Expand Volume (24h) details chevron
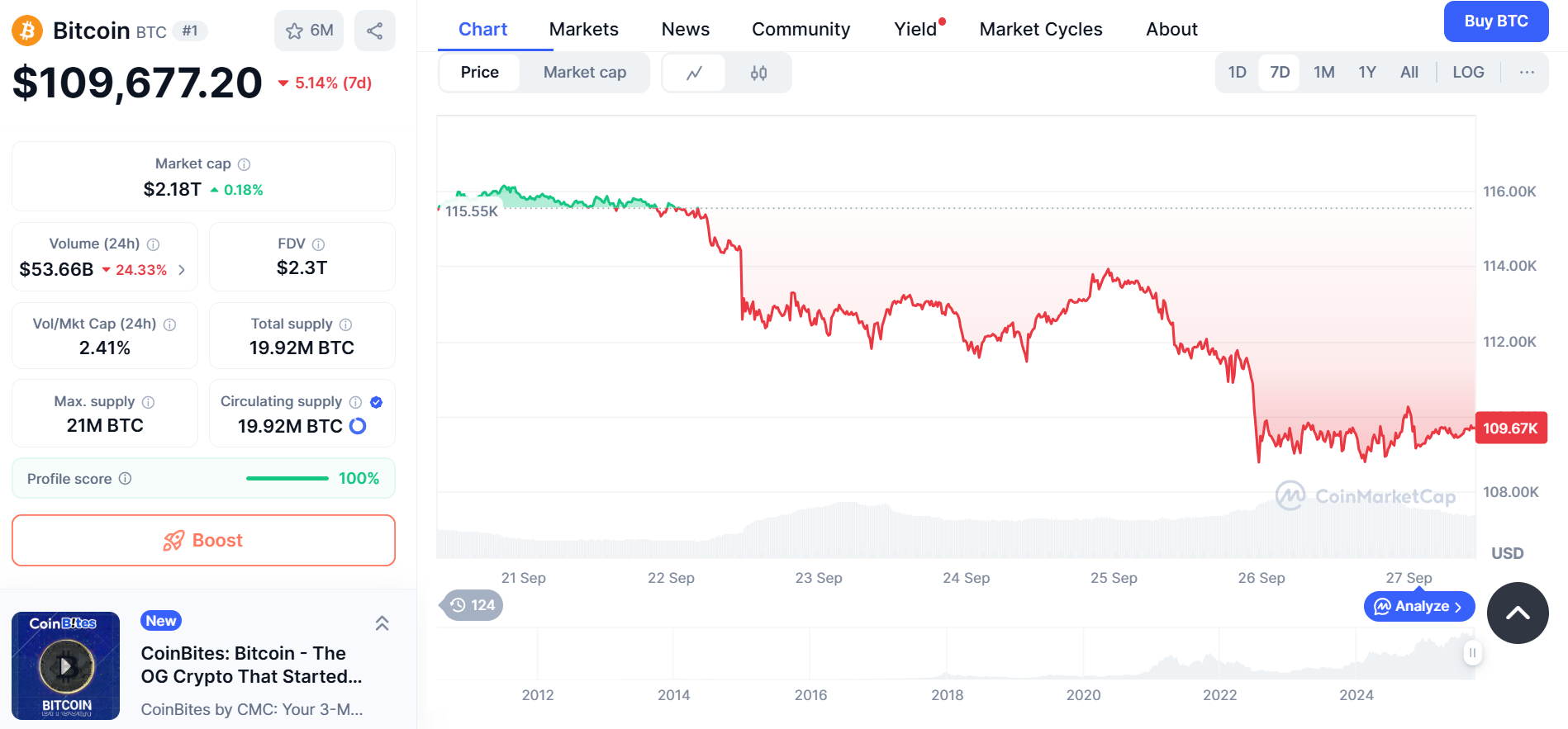 (182, 270)
